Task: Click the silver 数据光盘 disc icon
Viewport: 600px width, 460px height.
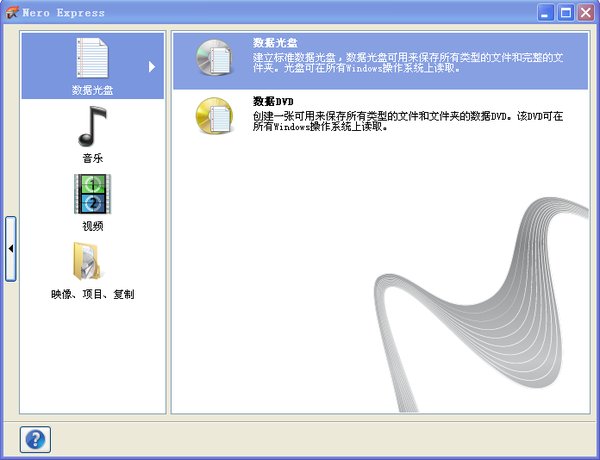Action: (214, 58)
